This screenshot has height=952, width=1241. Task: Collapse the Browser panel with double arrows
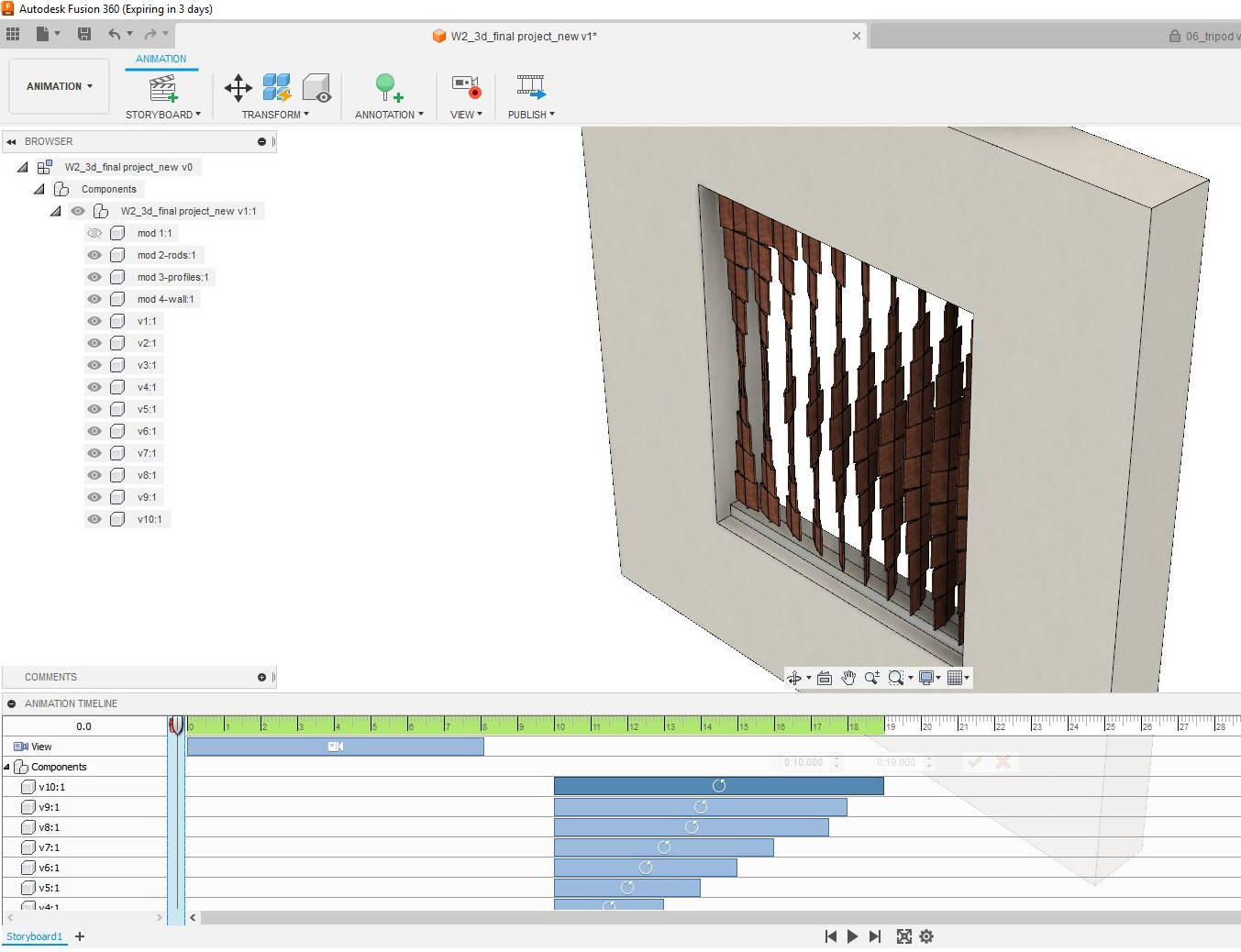(11, 142)
